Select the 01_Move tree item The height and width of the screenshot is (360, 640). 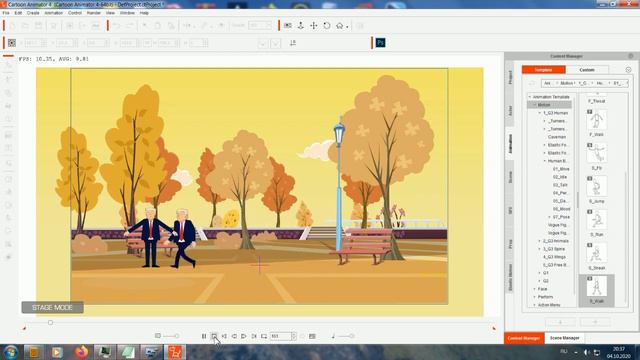pyautogui.click(x=561, y=169)
